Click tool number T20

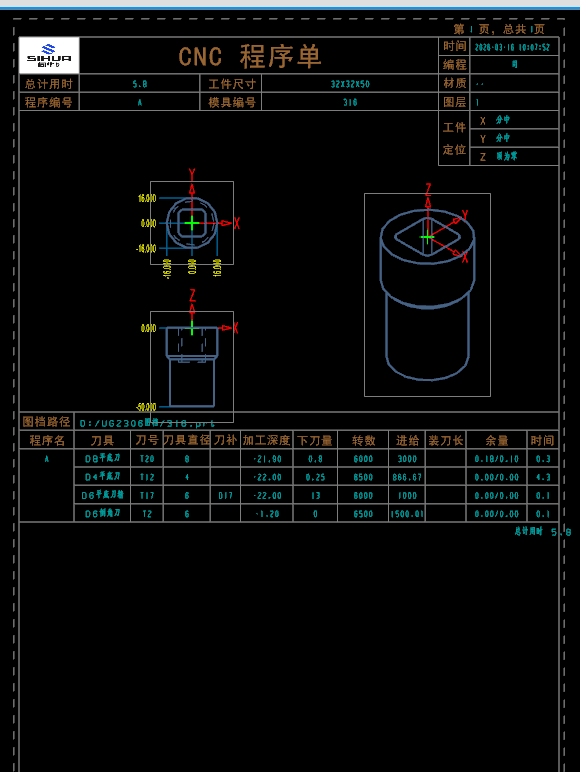click(x=147, y=458)
